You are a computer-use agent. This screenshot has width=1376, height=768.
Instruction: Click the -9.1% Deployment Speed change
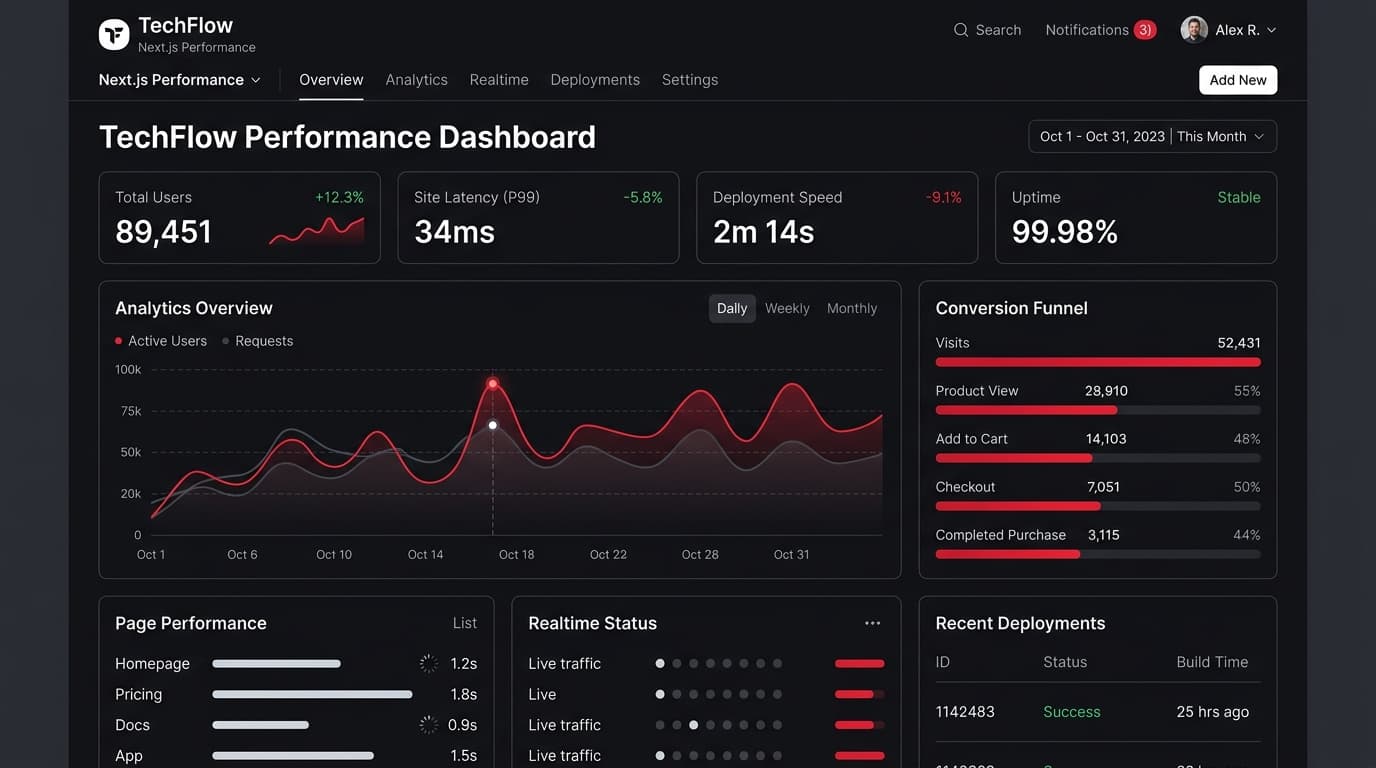[943, 197]
